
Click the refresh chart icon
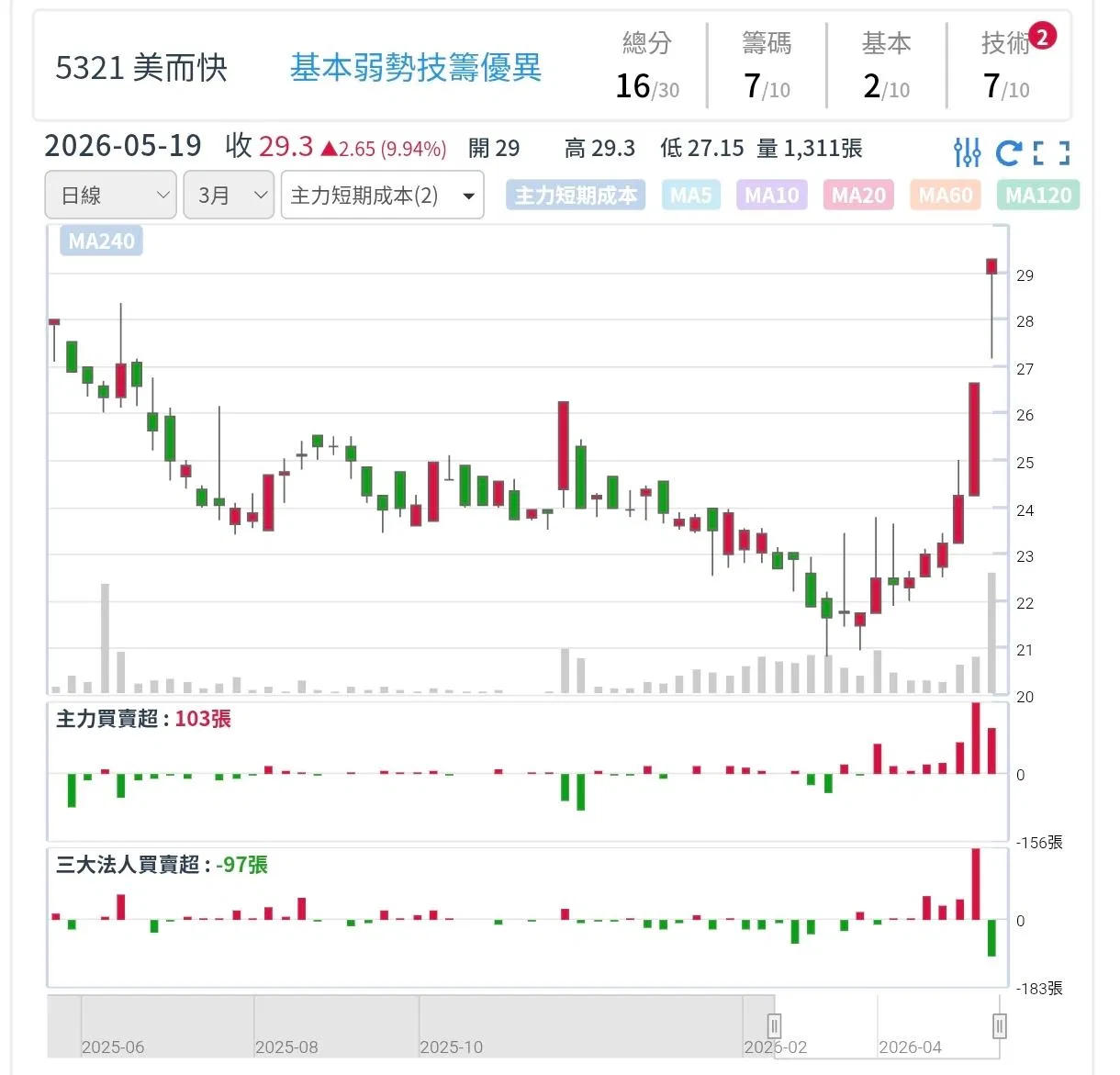pyautogui.click(x=1008, y=152)
